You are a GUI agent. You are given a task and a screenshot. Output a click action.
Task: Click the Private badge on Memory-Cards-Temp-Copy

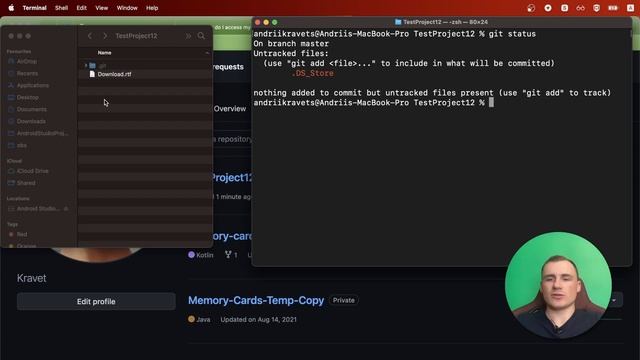[344, 300]
